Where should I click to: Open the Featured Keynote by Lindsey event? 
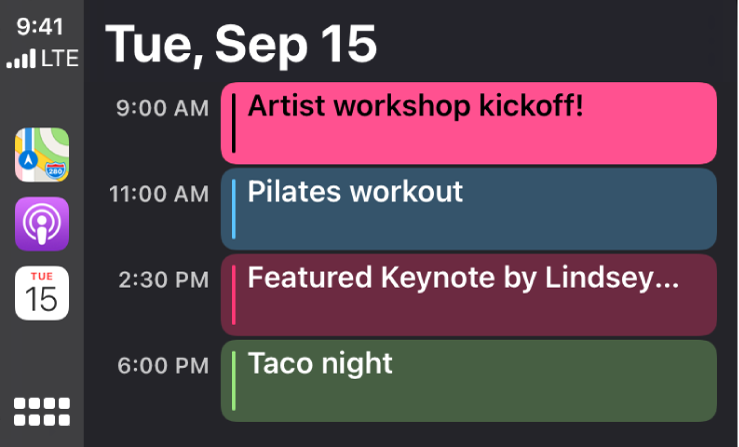click(468, 294)
